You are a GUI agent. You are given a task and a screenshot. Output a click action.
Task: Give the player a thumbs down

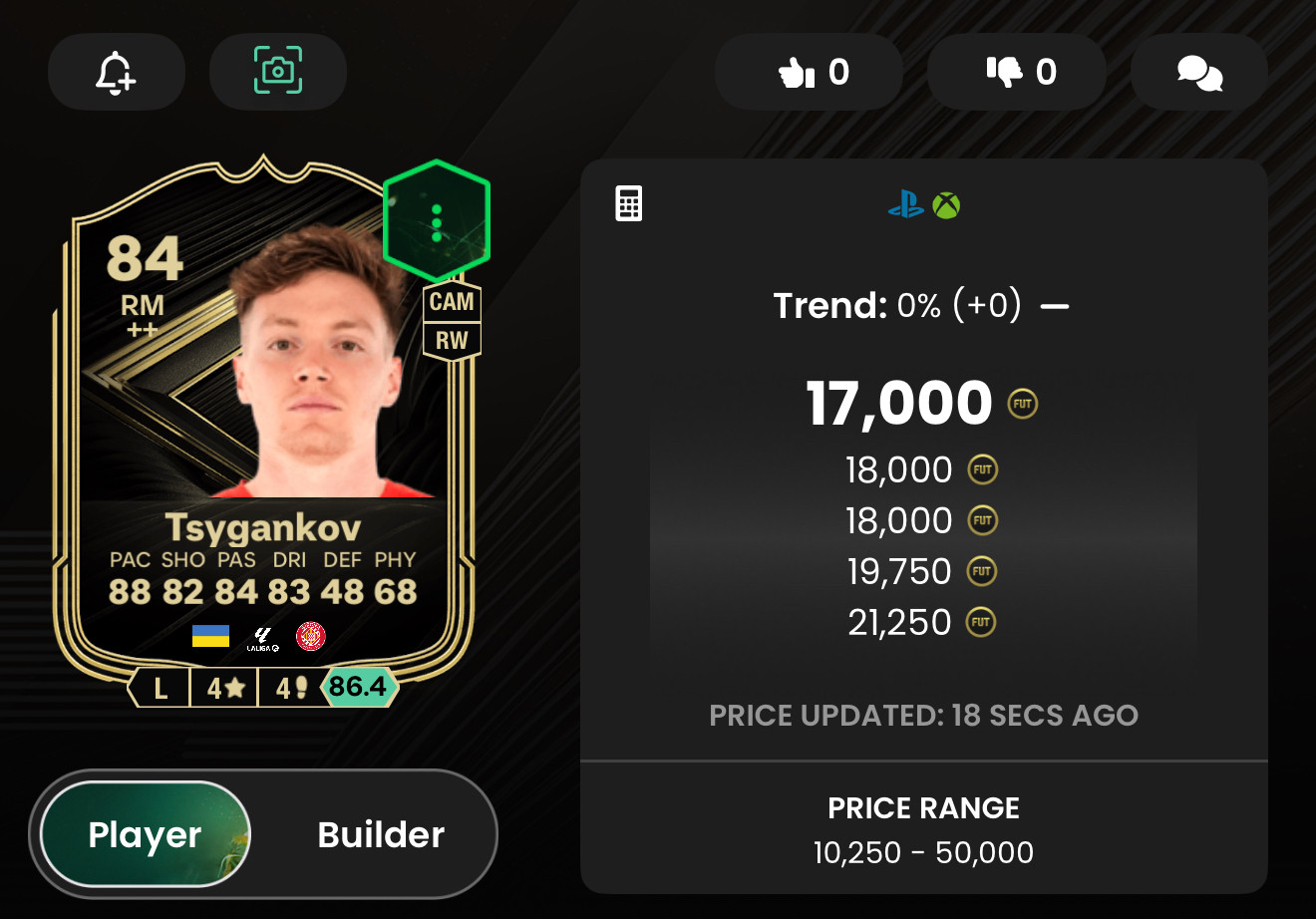coord(1017,72)
